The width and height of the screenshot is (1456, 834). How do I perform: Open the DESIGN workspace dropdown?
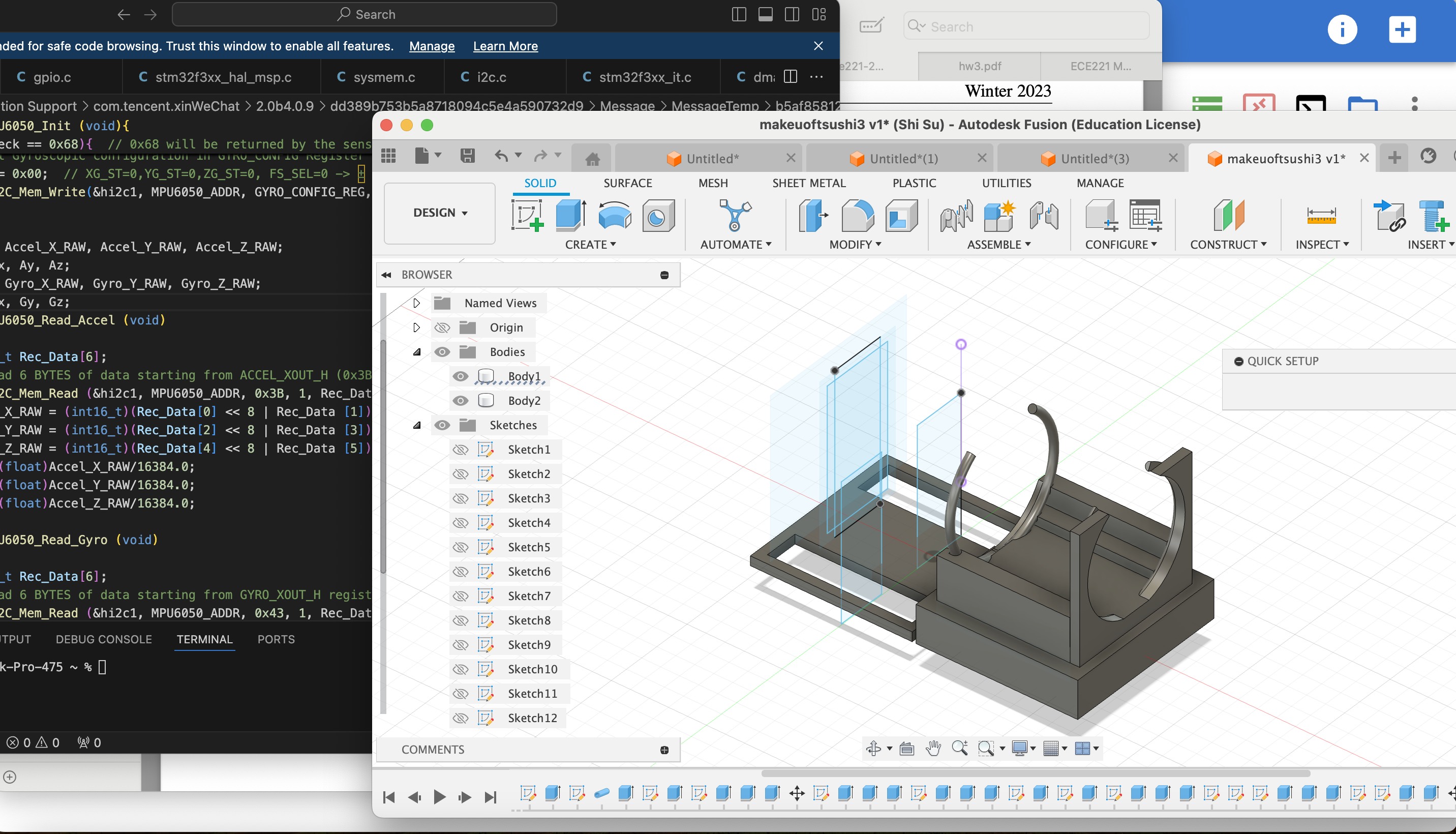pyautogui.click(x=440, y=213)
